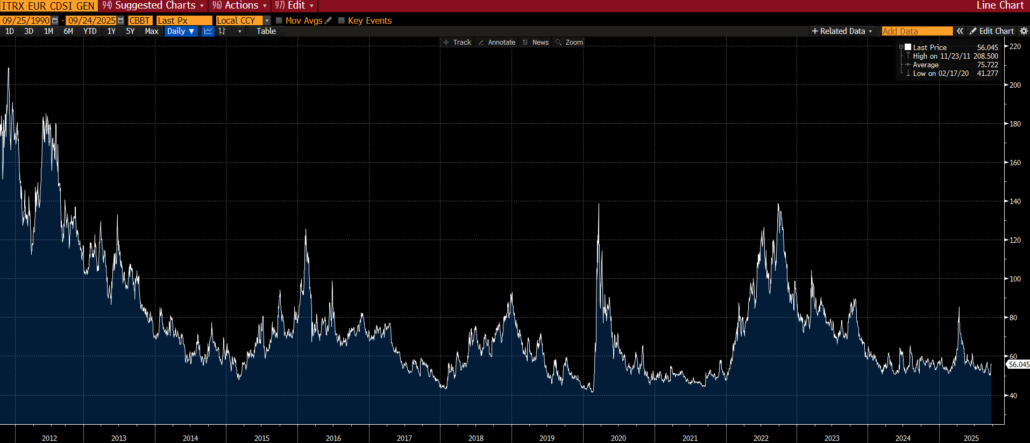This screenshot has width=1030, height=443.
Task: Set range to 5Y
Action: (x=131, y=31)
